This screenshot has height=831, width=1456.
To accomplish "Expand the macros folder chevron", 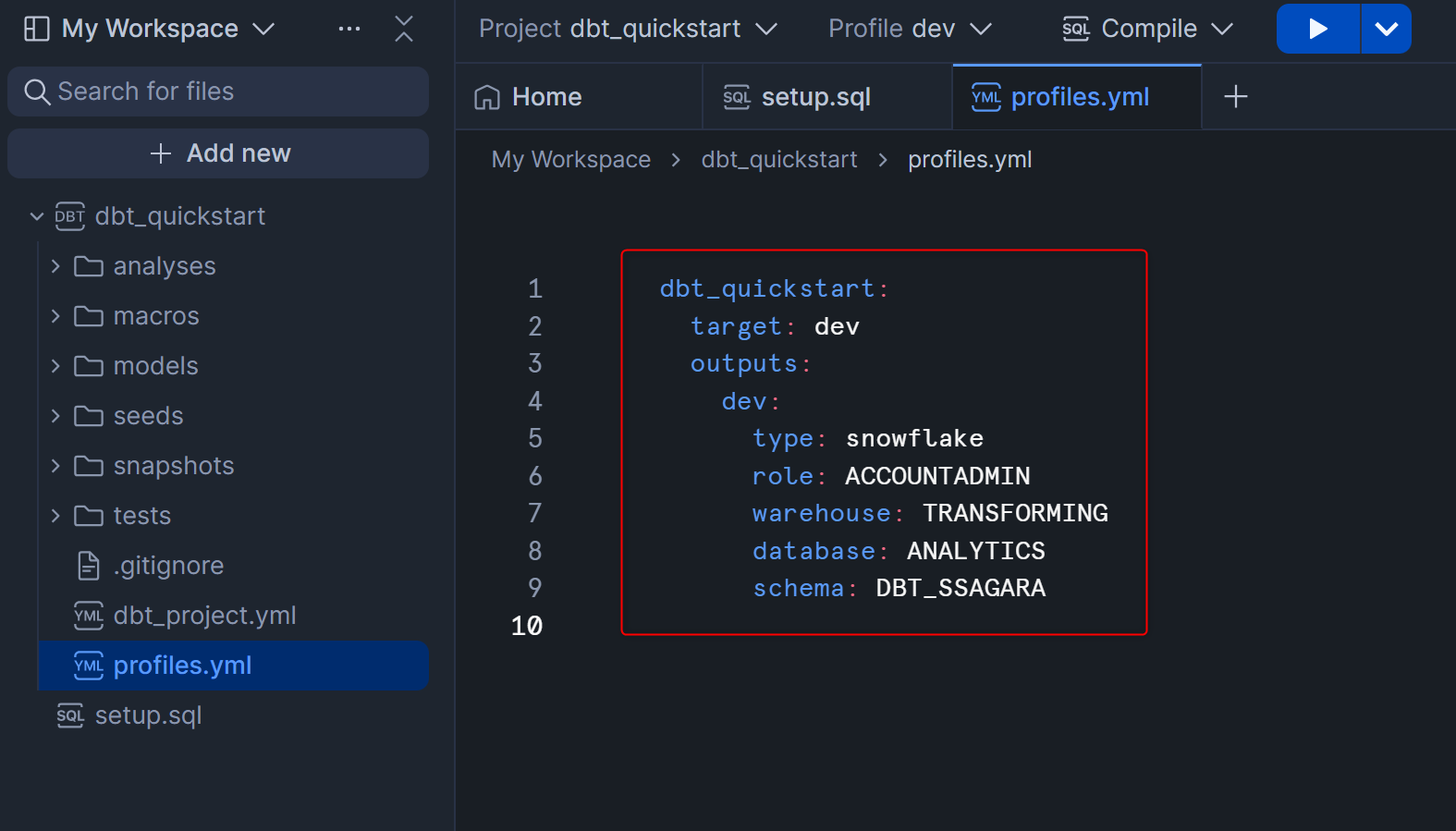I will (55, 316).
